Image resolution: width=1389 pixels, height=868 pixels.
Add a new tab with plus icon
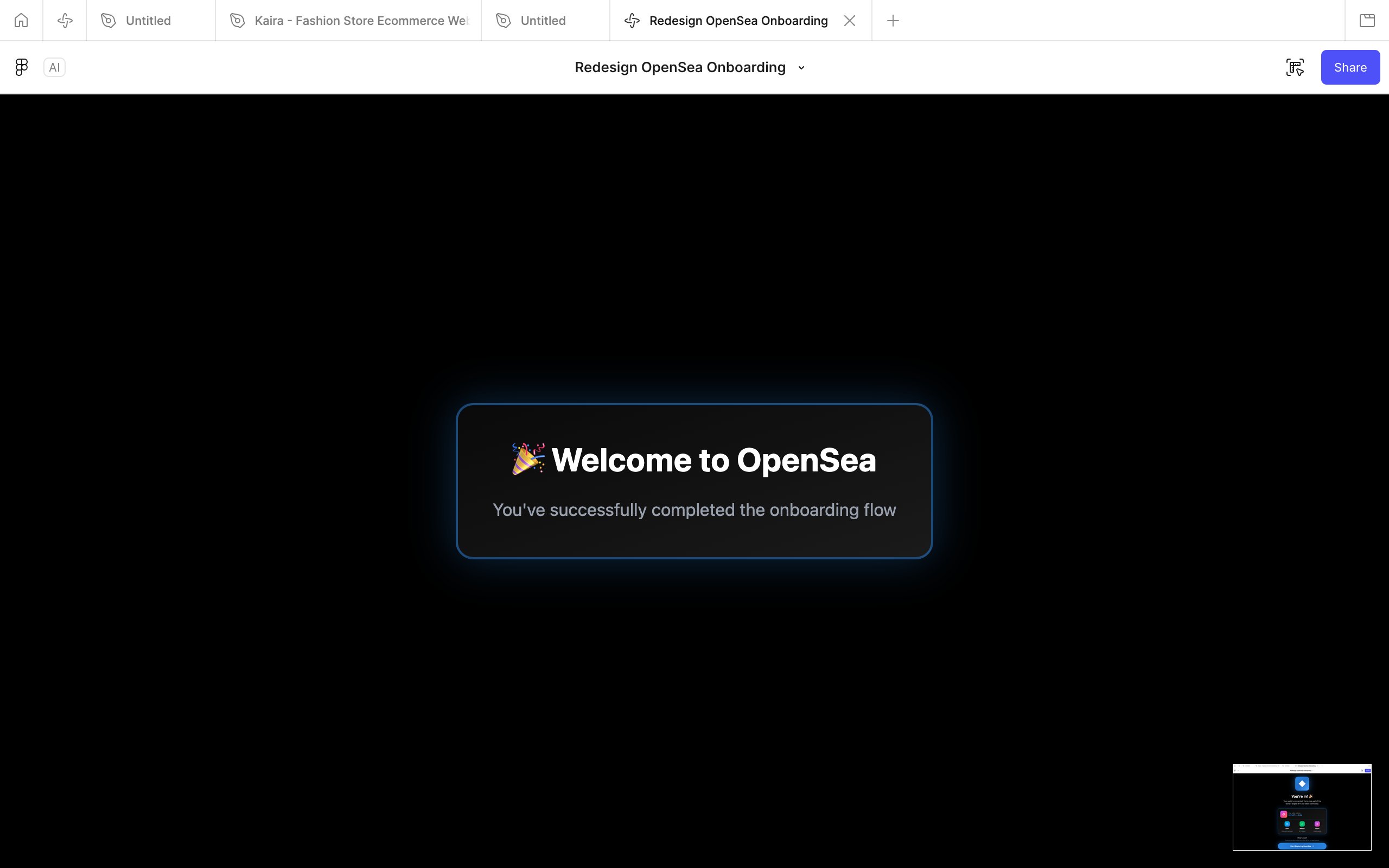coord(893,21)
